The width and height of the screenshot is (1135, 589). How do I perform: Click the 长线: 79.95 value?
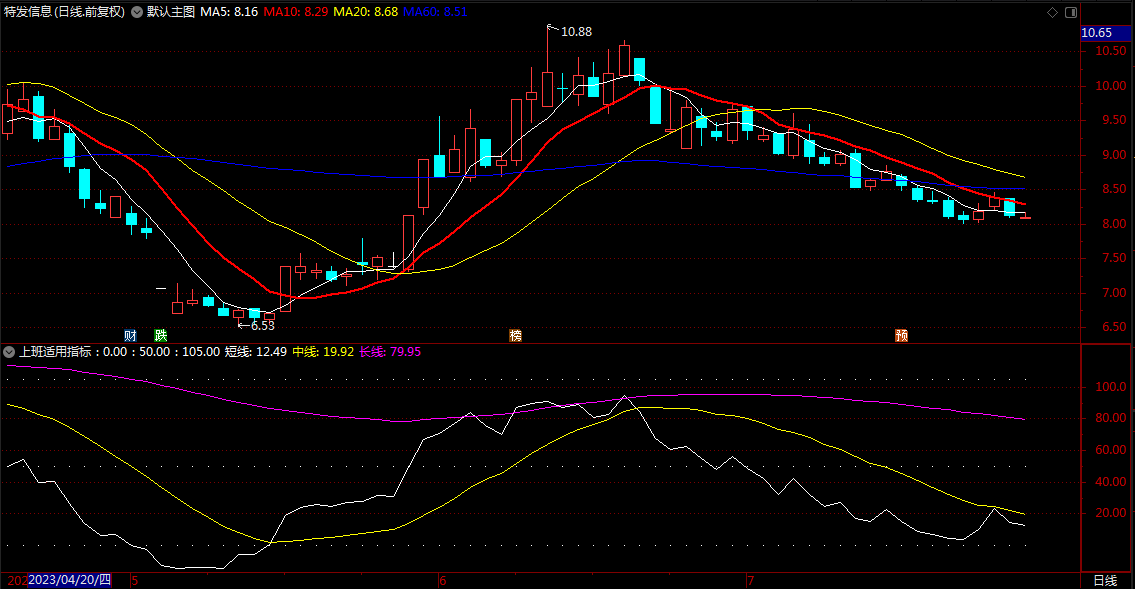click(390, 352)
